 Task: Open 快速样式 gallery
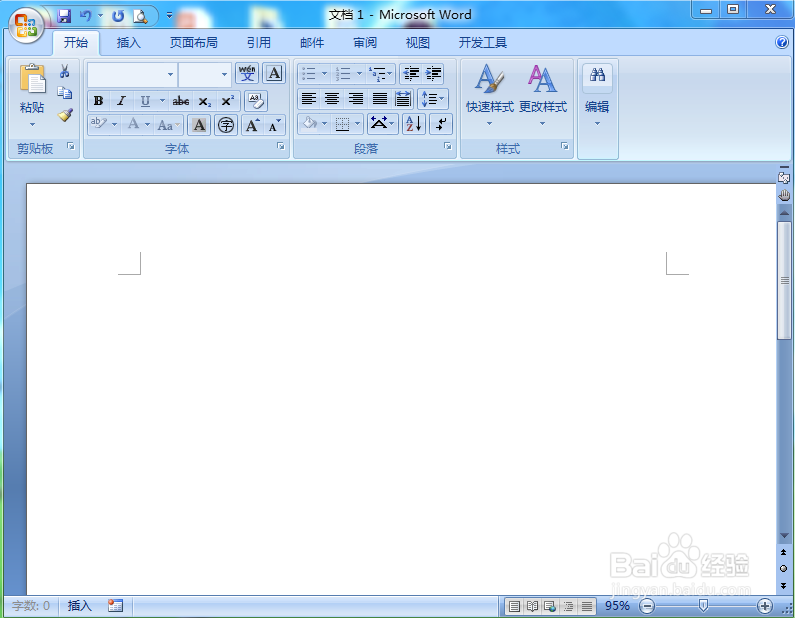pyautogui.click(x=490, y=94)
